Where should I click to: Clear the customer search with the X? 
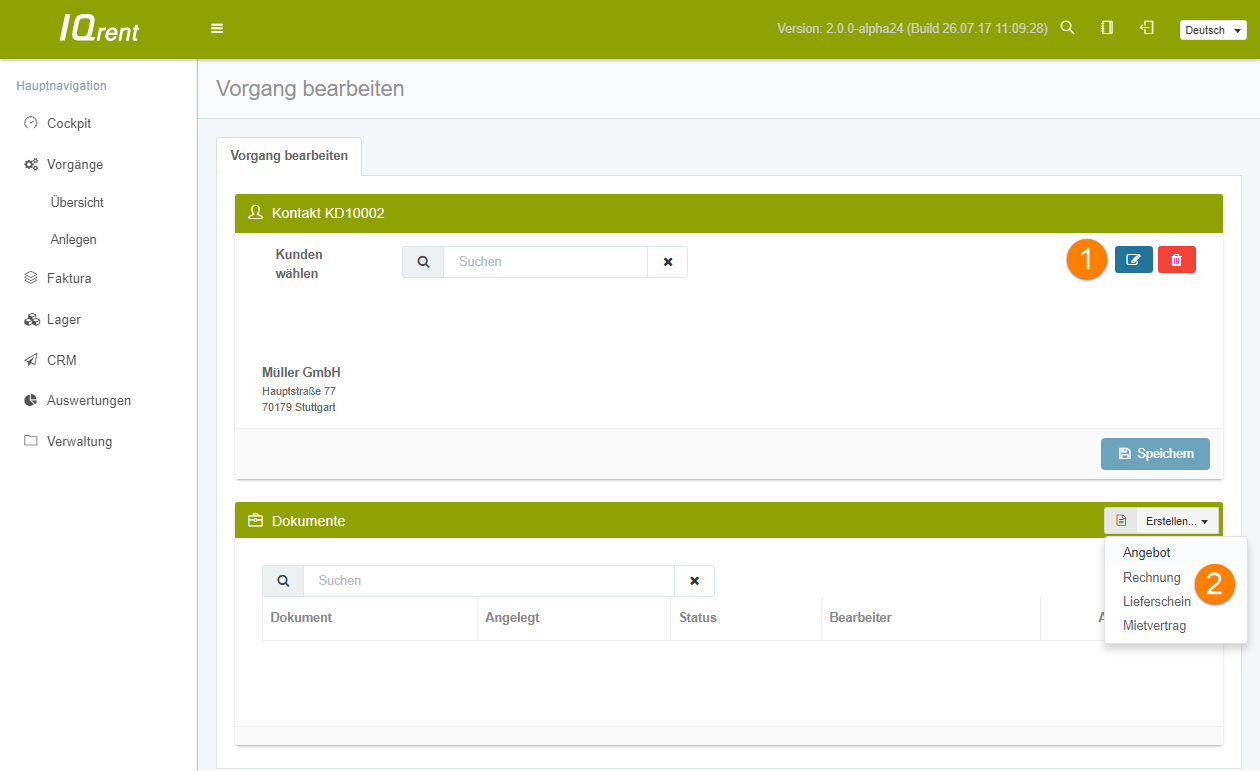click(x=668, y=262)
